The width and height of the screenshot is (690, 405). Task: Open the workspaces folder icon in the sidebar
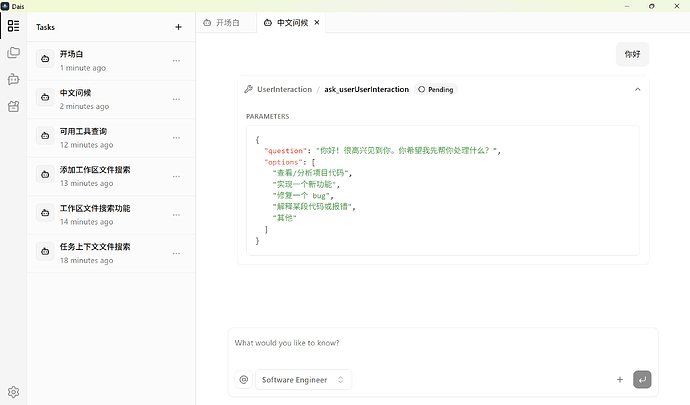pos(13,53)
